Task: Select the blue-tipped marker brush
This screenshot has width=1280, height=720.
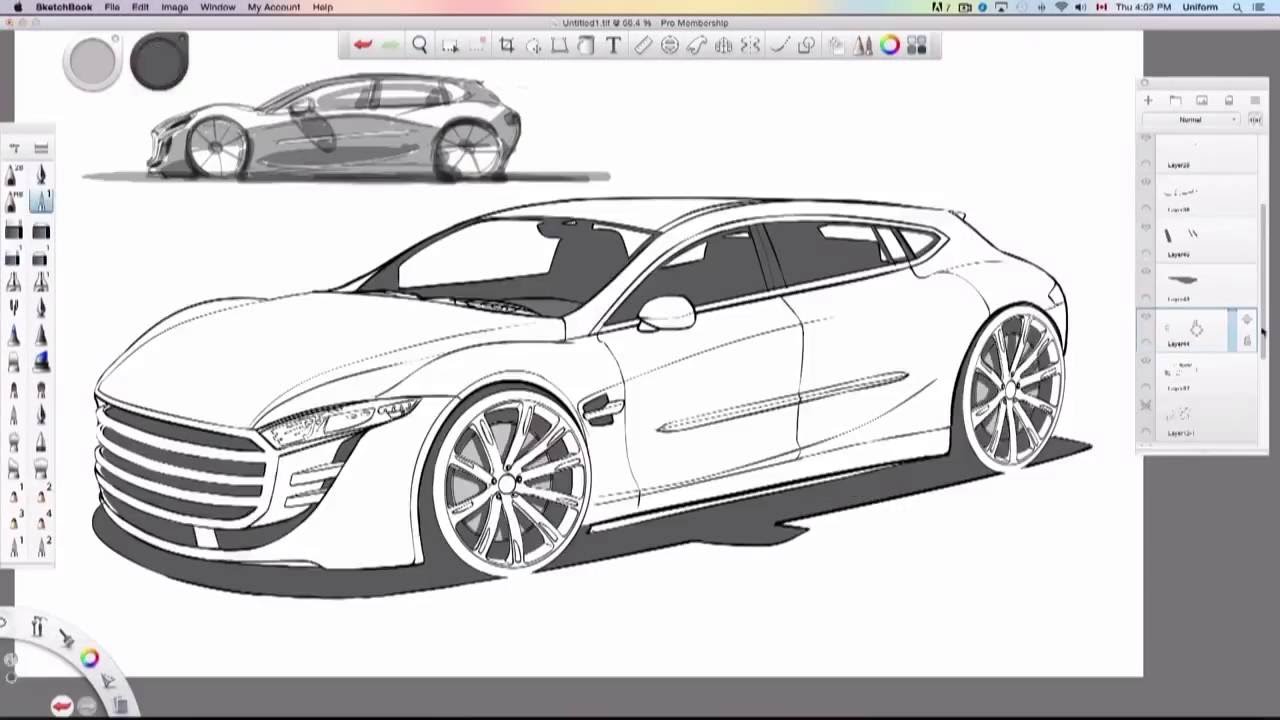Action: (41, 363)
